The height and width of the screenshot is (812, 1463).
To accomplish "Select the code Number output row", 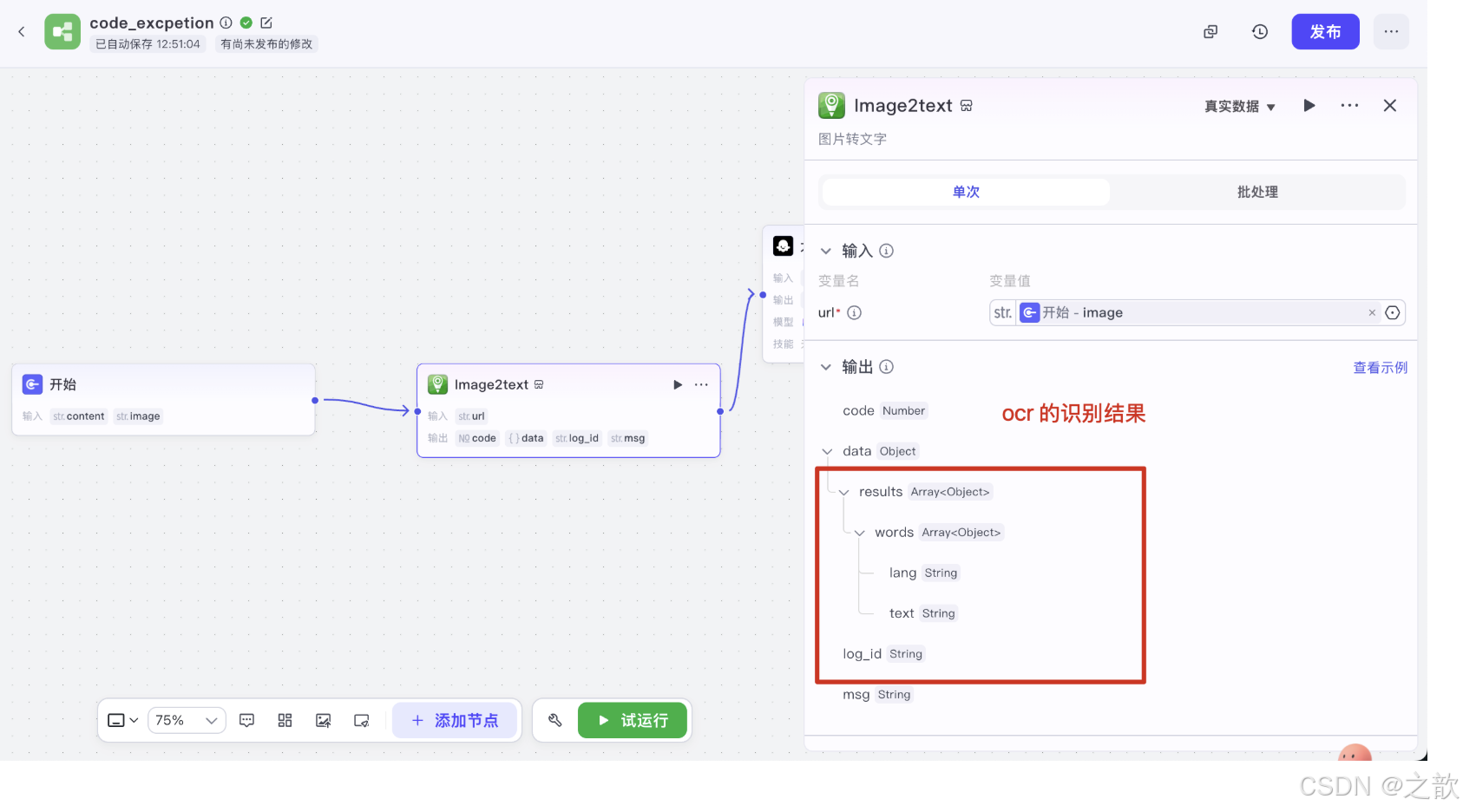I will [884, 411].
